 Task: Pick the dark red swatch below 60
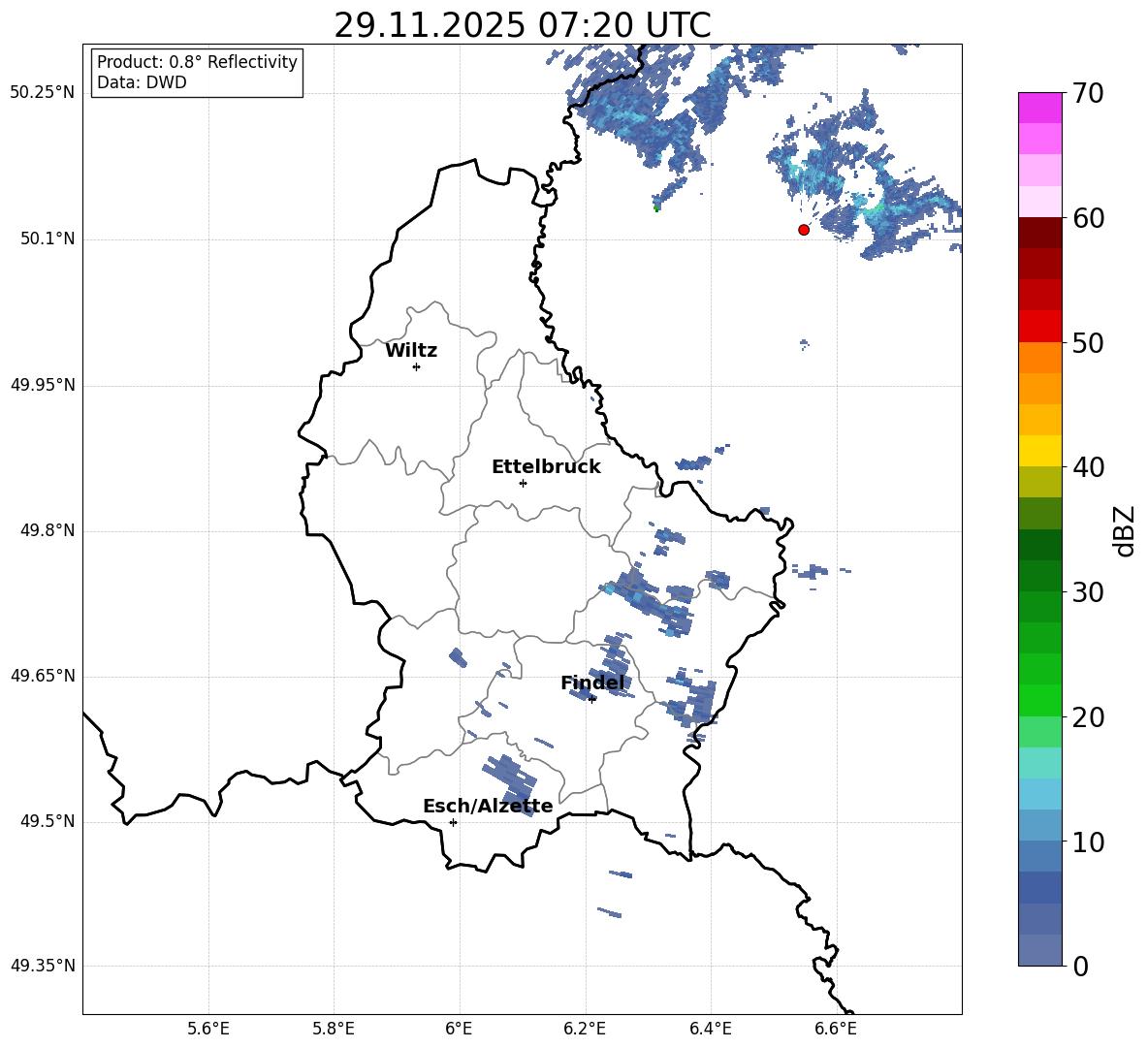coord(1040,233)
